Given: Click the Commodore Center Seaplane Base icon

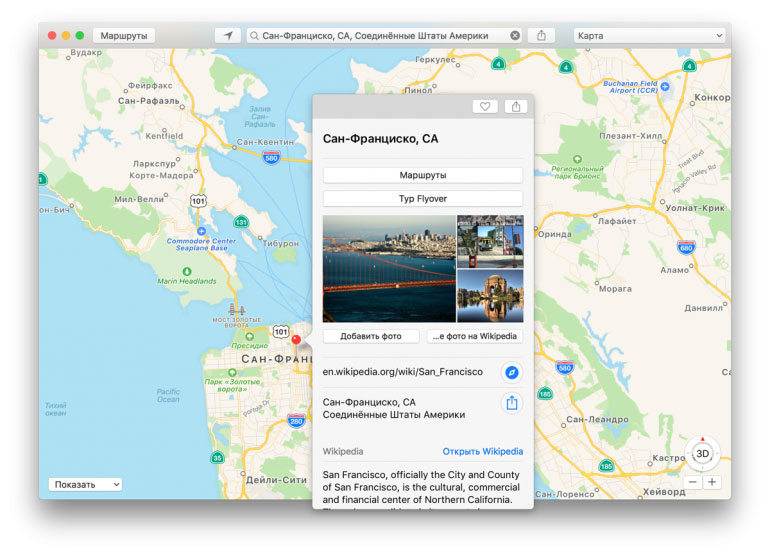Looking at the screenshot, I should (201, 231).
